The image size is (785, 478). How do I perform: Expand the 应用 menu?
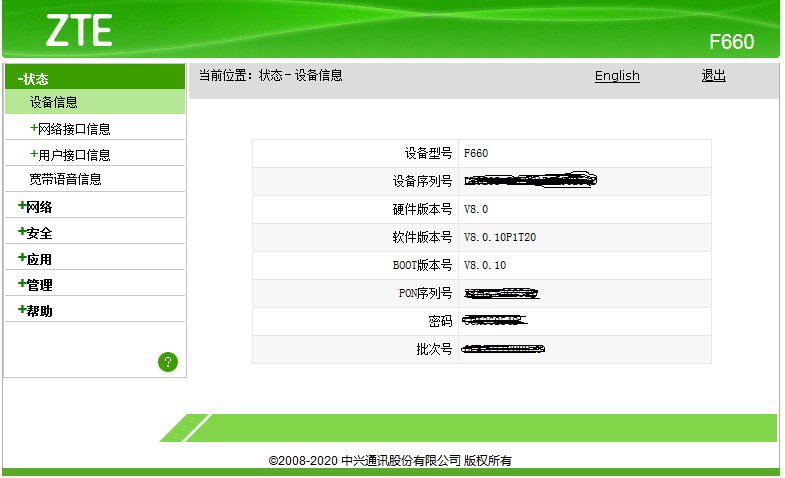(x=35, y=259)
